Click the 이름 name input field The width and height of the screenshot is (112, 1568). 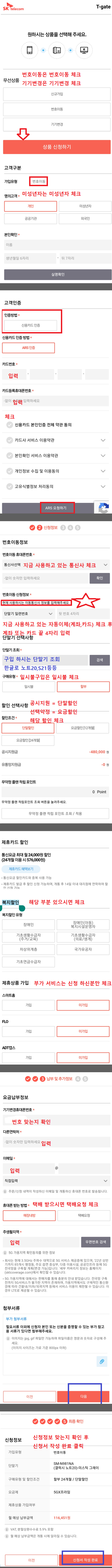pos(57,245)
